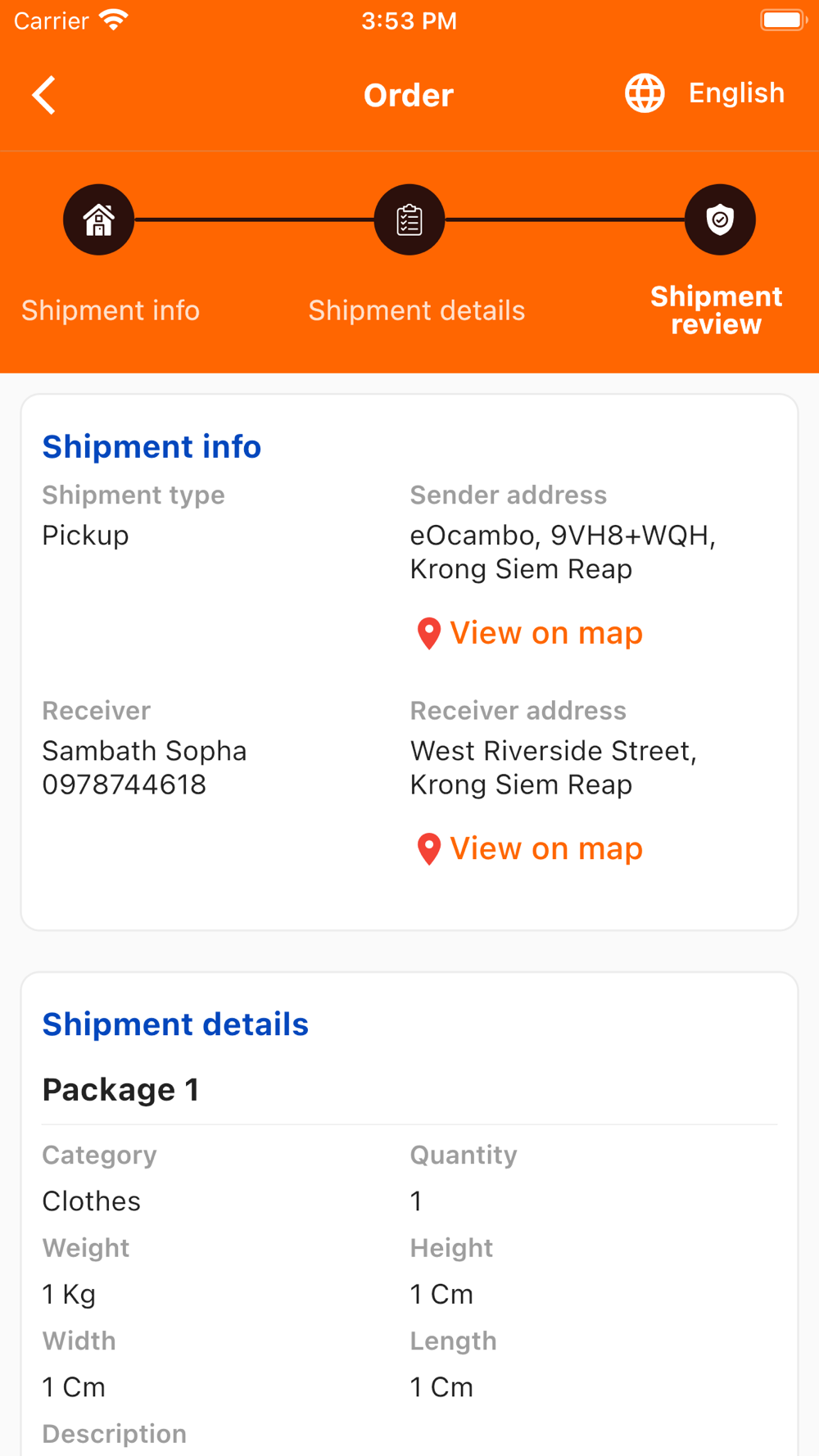Viewport: 819px width, 1456px height.
Task: Select the Shipment review step label
Action: click(x=716, y=310)
